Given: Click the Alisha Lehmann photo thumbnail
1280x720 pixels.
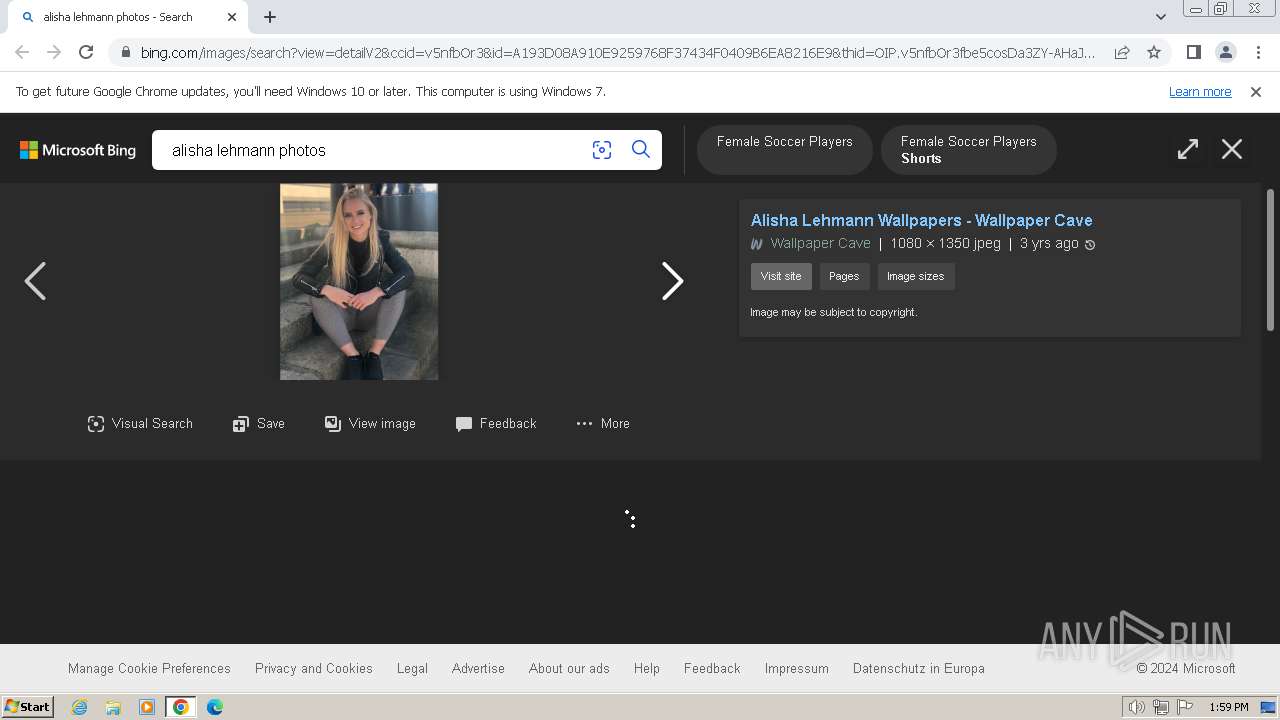Looking at the screenshot, I should (x=359, y=282).
